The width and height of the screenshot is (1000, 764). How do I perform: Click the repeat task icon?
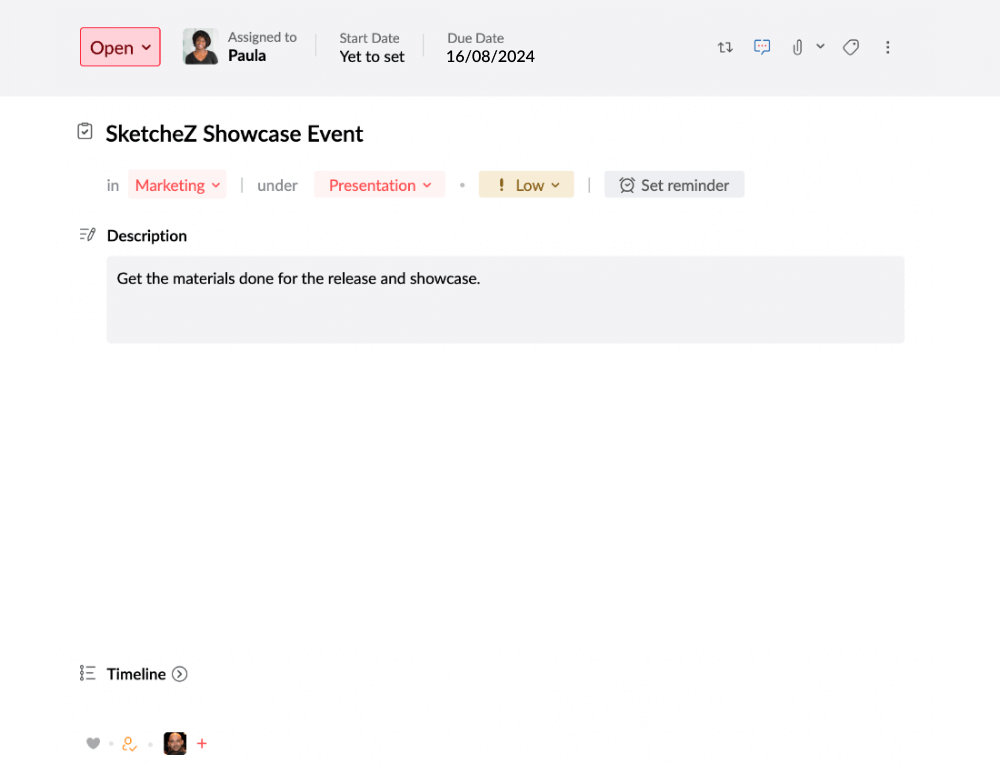click(724, 47)
